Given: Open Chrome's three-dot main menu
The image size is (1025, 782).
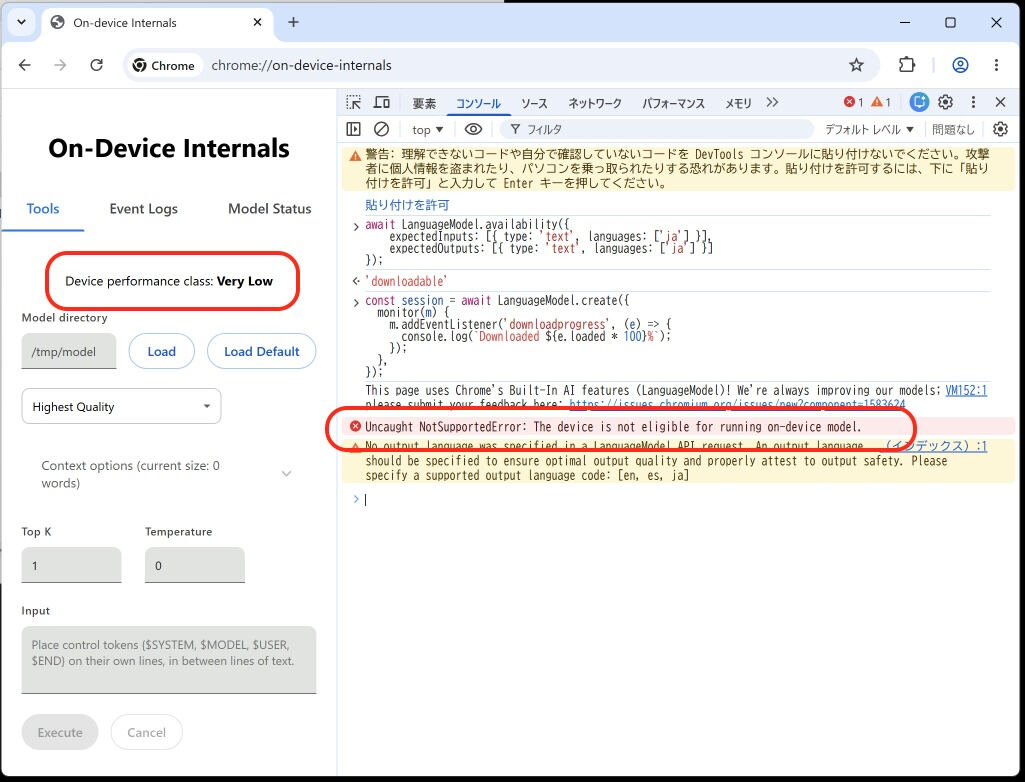Looking at the screenshot, I should pos(996,65).
